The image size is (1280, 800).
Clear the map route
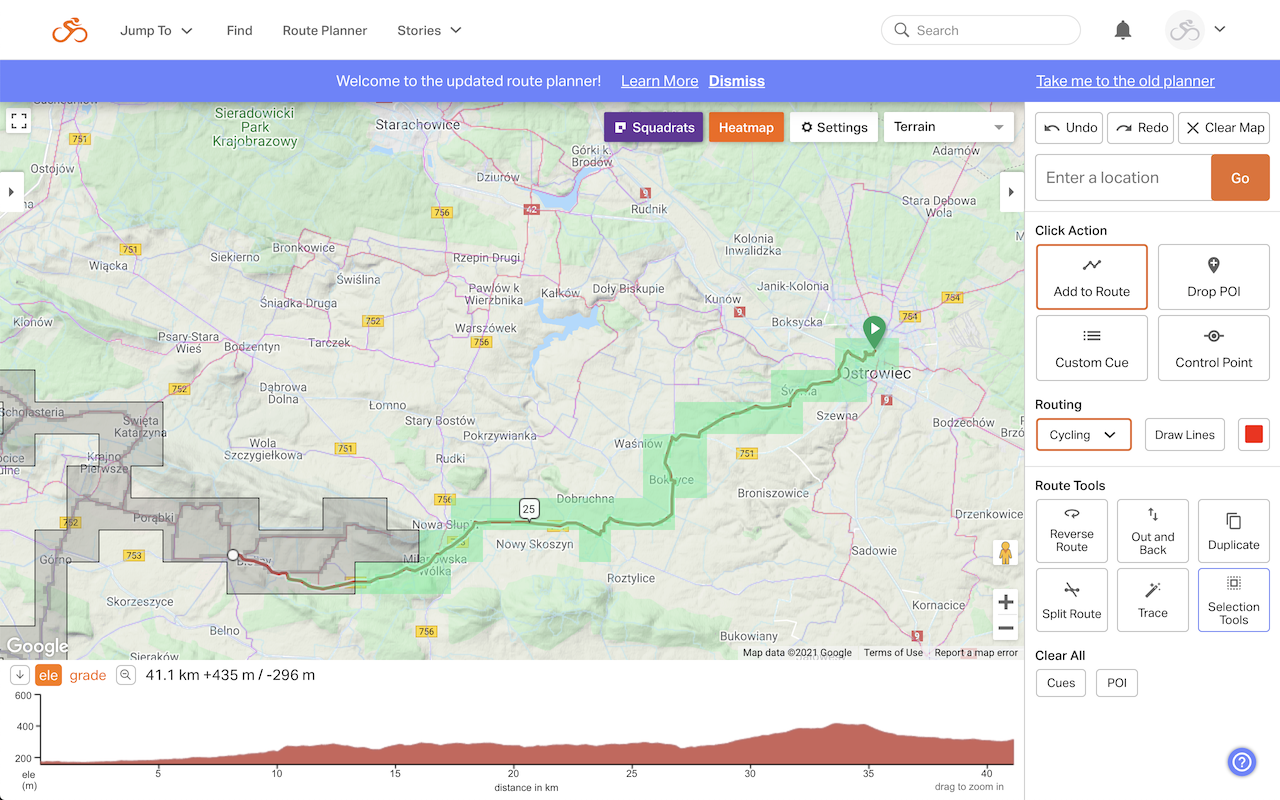[1225, 127]
